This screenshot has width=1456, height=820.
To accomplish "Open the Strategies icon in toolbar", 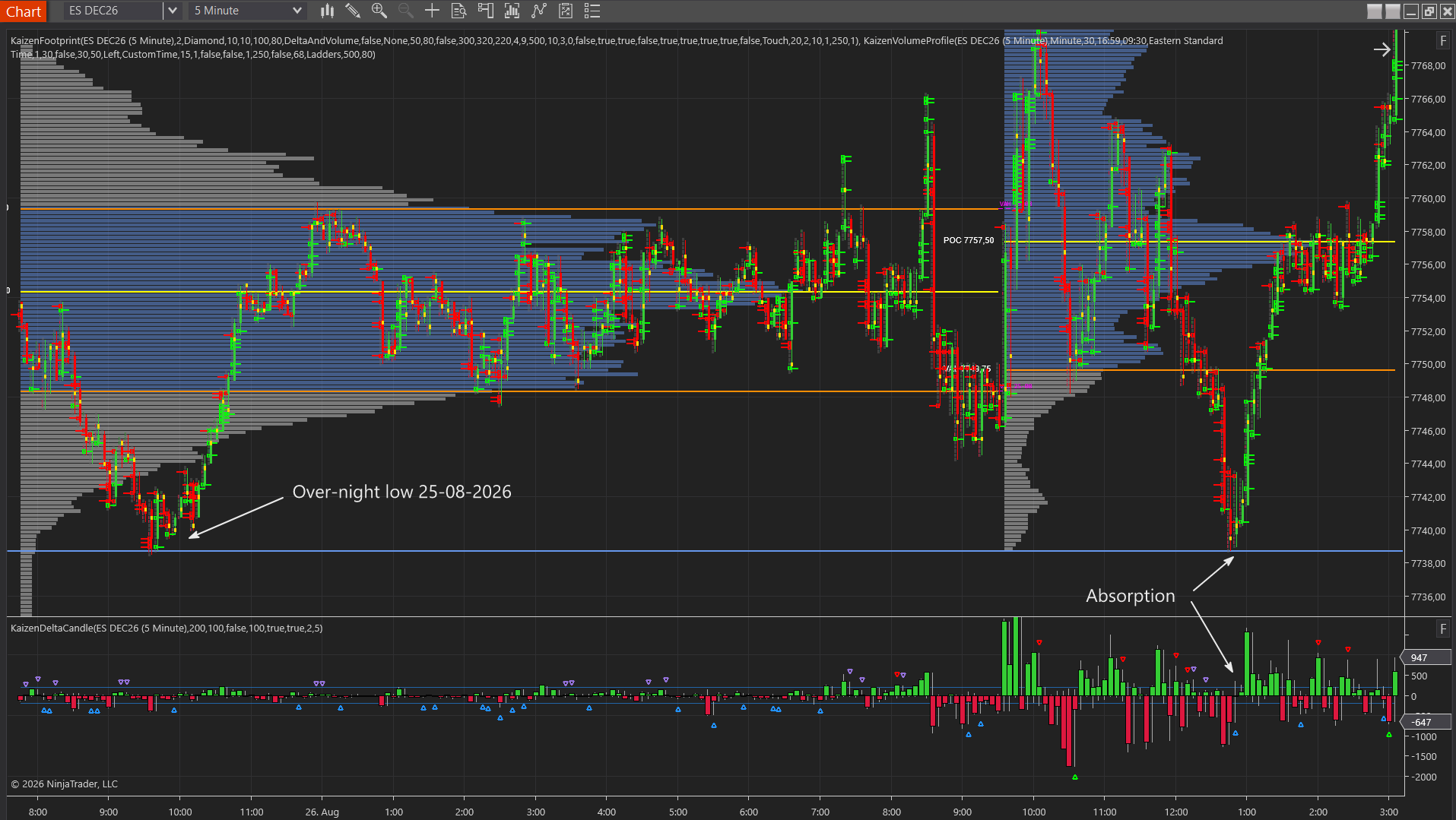I will click(x=539, y=11).
